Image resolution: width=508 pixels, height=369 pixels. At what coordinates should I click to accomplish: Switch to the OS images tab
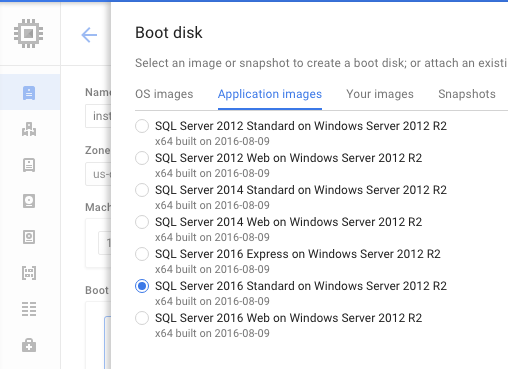(x=164, y=94)
